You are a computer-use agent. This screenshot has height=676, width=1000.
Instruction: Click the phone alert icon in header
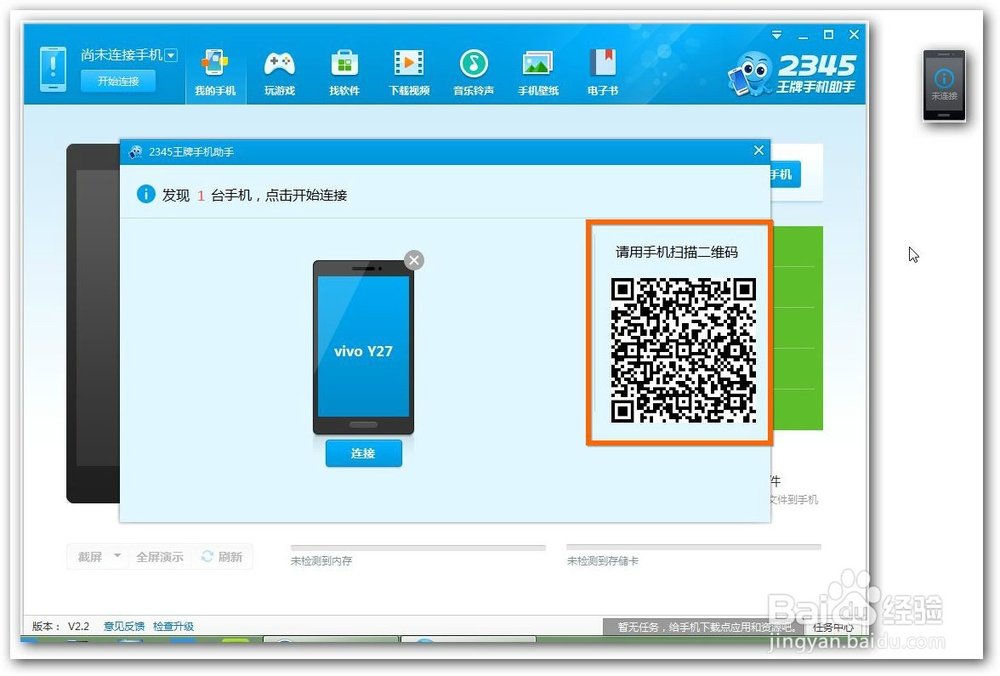[x=53, y=69]
